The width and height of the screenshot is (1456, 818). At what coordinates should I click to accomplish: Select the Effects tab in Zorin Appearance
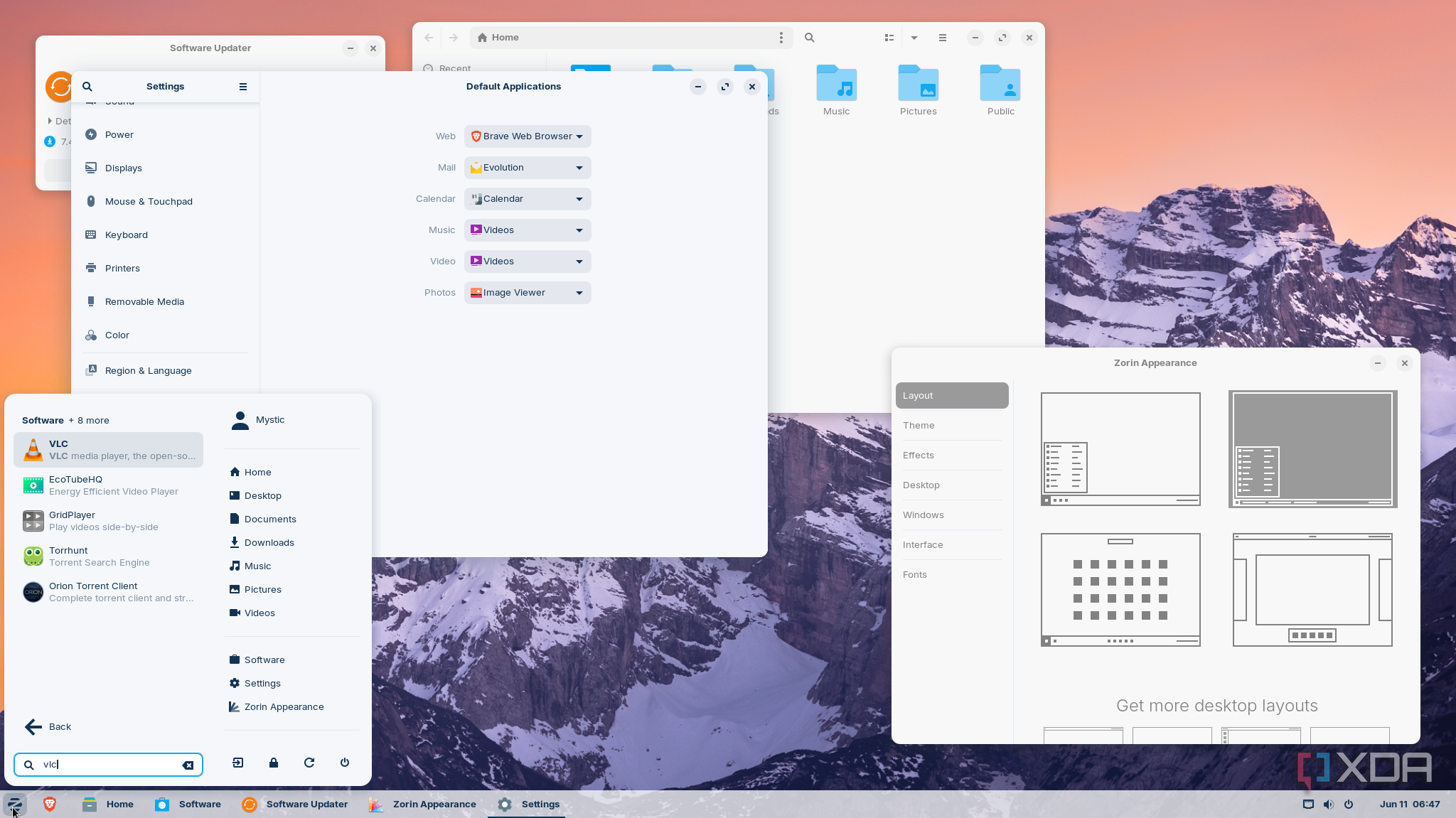click(952, 456)
